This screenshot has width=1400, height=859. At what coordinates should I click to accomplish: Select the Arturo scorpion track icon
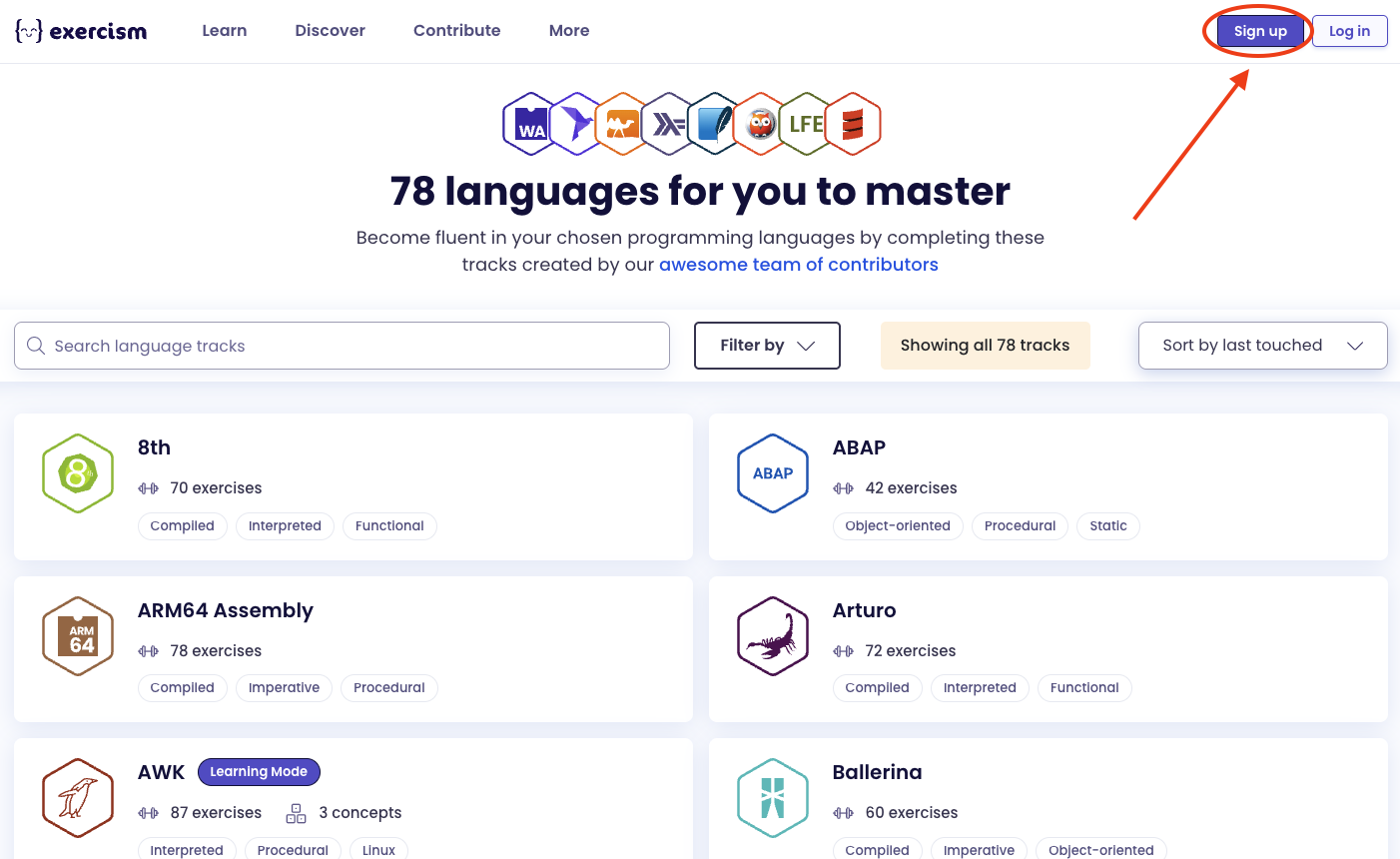(x=773, y=636)
